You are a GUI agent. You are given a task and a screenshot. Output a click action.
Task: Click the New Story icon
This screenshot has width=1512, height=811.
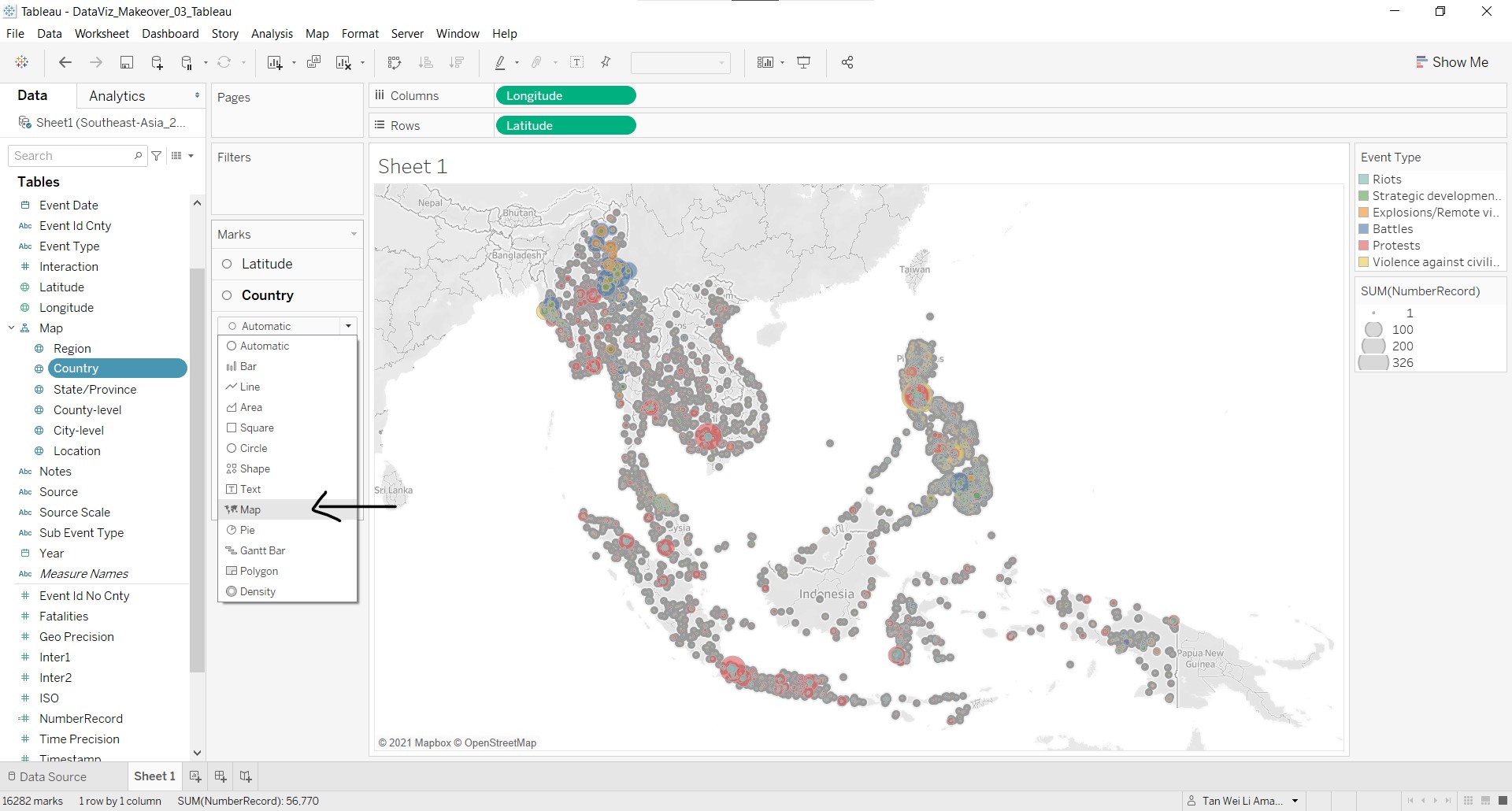[x=246, y=776]
